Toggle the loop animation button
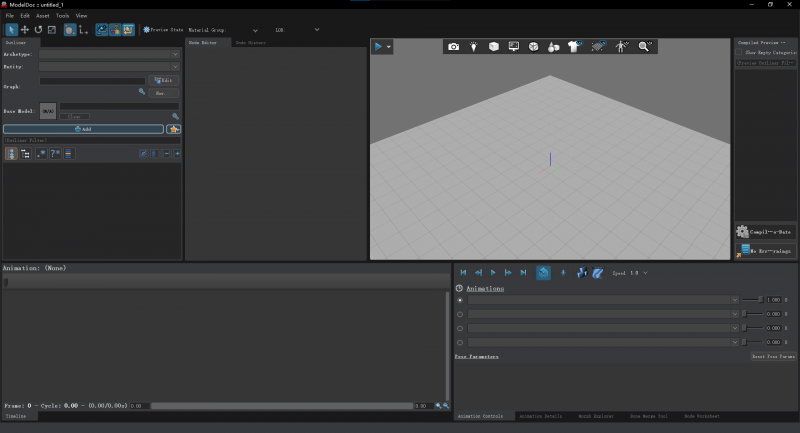This screenshot has width=800, height=433. (x=543, y=273)
